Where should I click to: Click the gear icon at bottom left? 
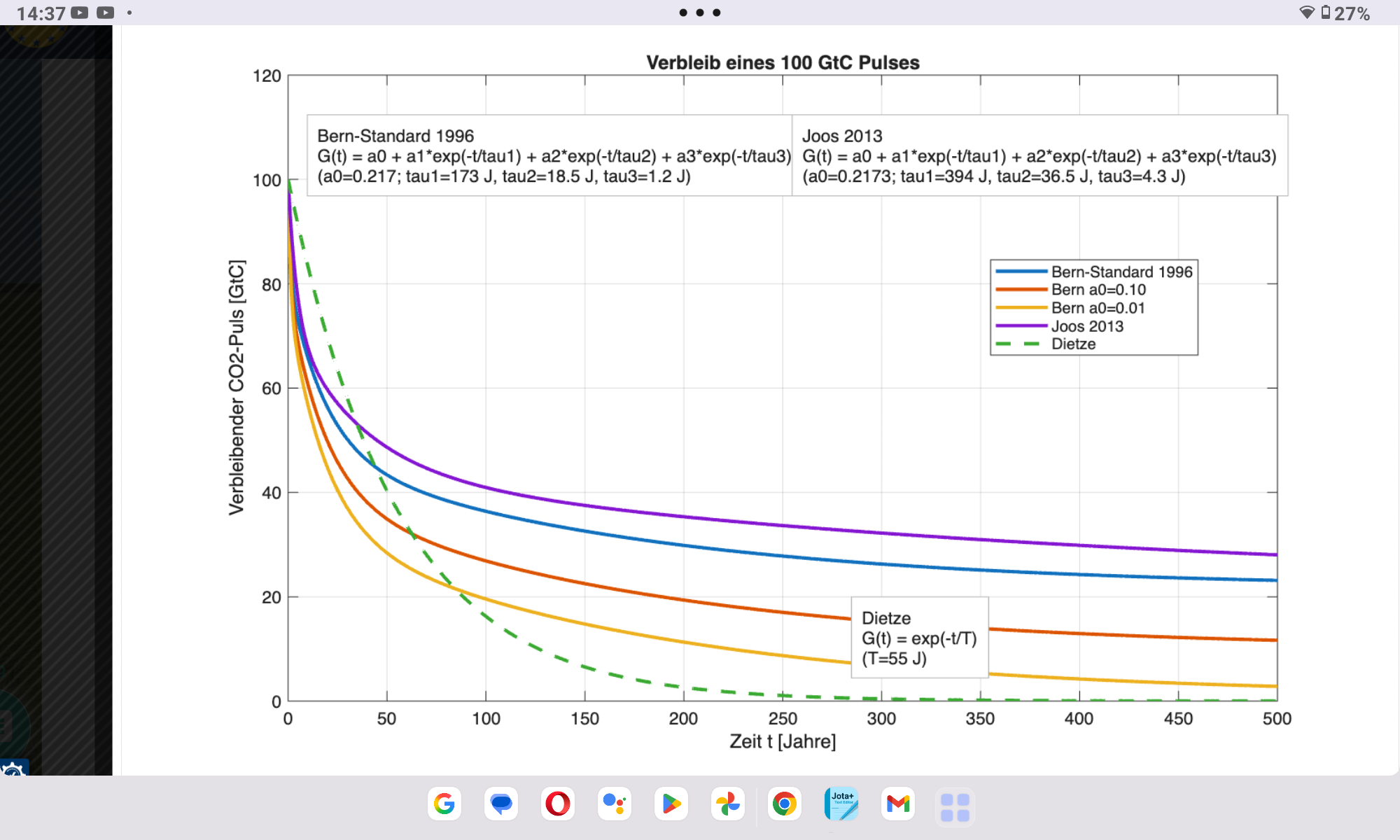pyautogui.click(x=13, y=769)
